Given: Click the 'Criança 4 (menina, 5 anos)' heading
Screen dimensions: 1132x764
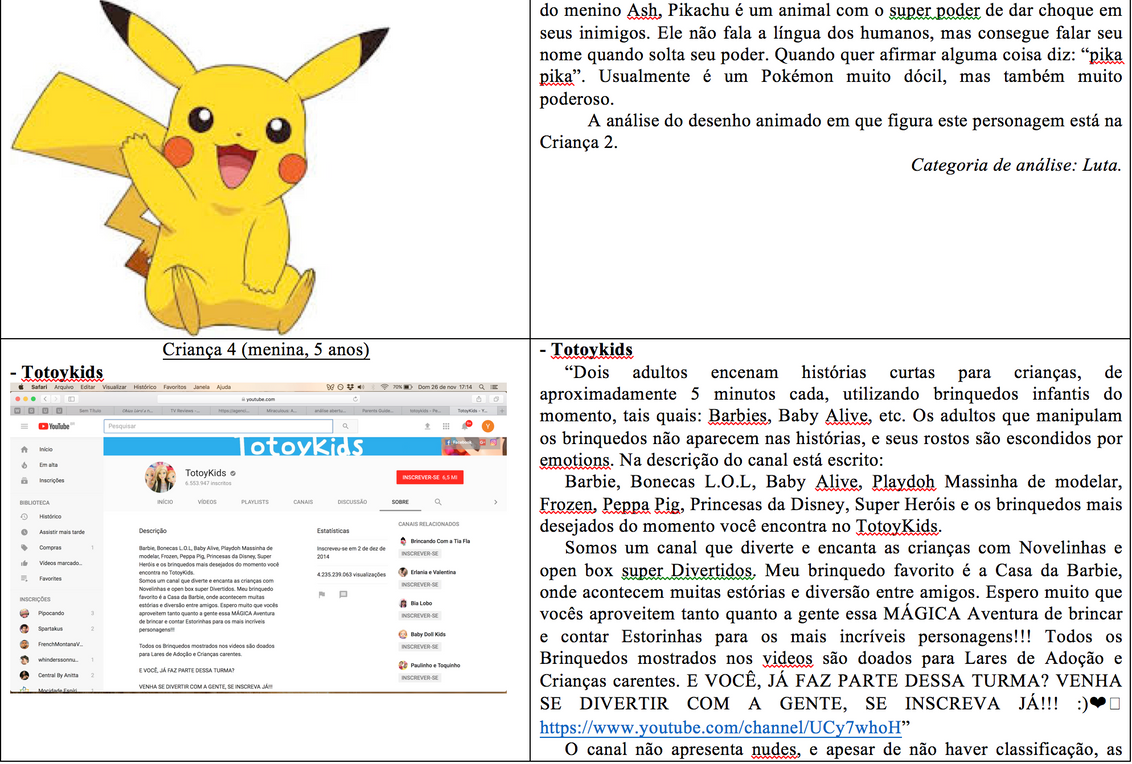Looking at the screenshot, I should tap(266, 350).
